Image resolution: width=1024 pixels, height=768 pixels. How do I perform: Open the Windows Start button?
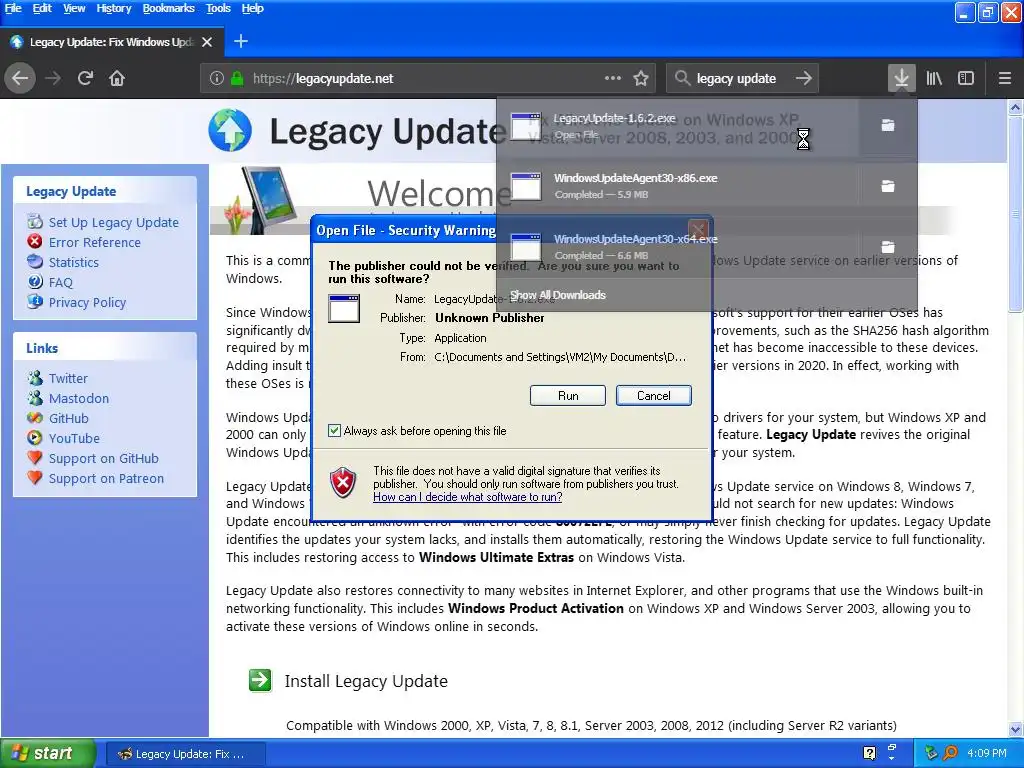47,754
